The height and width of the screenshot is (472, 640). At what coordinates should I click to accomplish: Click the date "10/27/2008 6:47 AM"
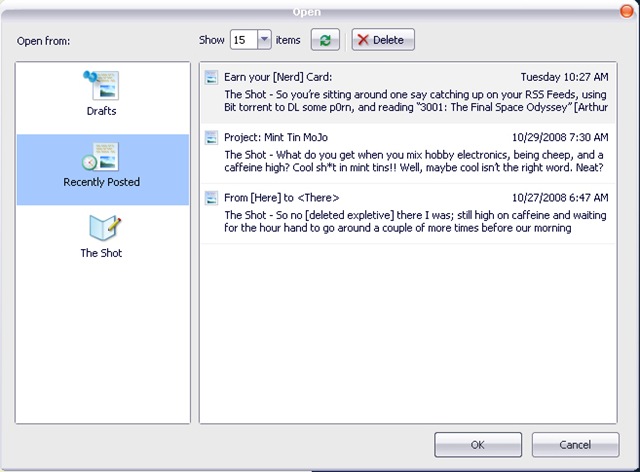pos(560,198)
